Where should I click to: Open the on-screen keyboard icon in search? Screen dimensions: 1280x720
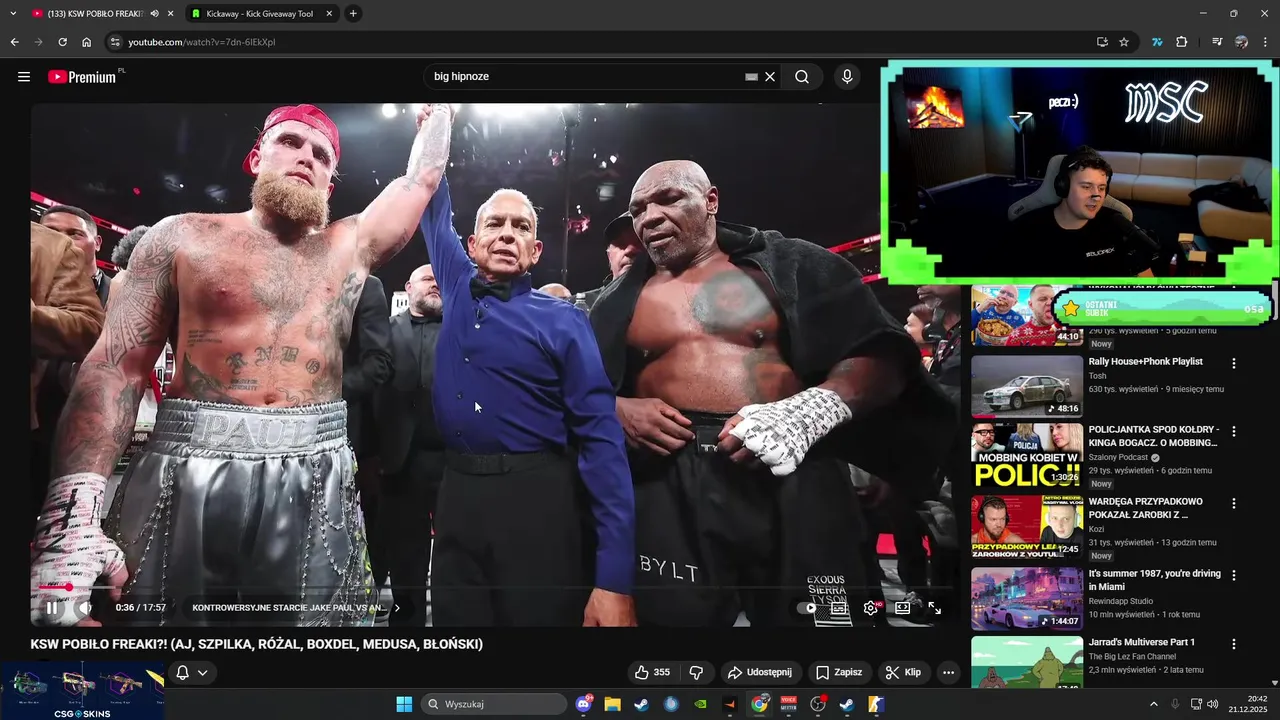pos(751,76)
